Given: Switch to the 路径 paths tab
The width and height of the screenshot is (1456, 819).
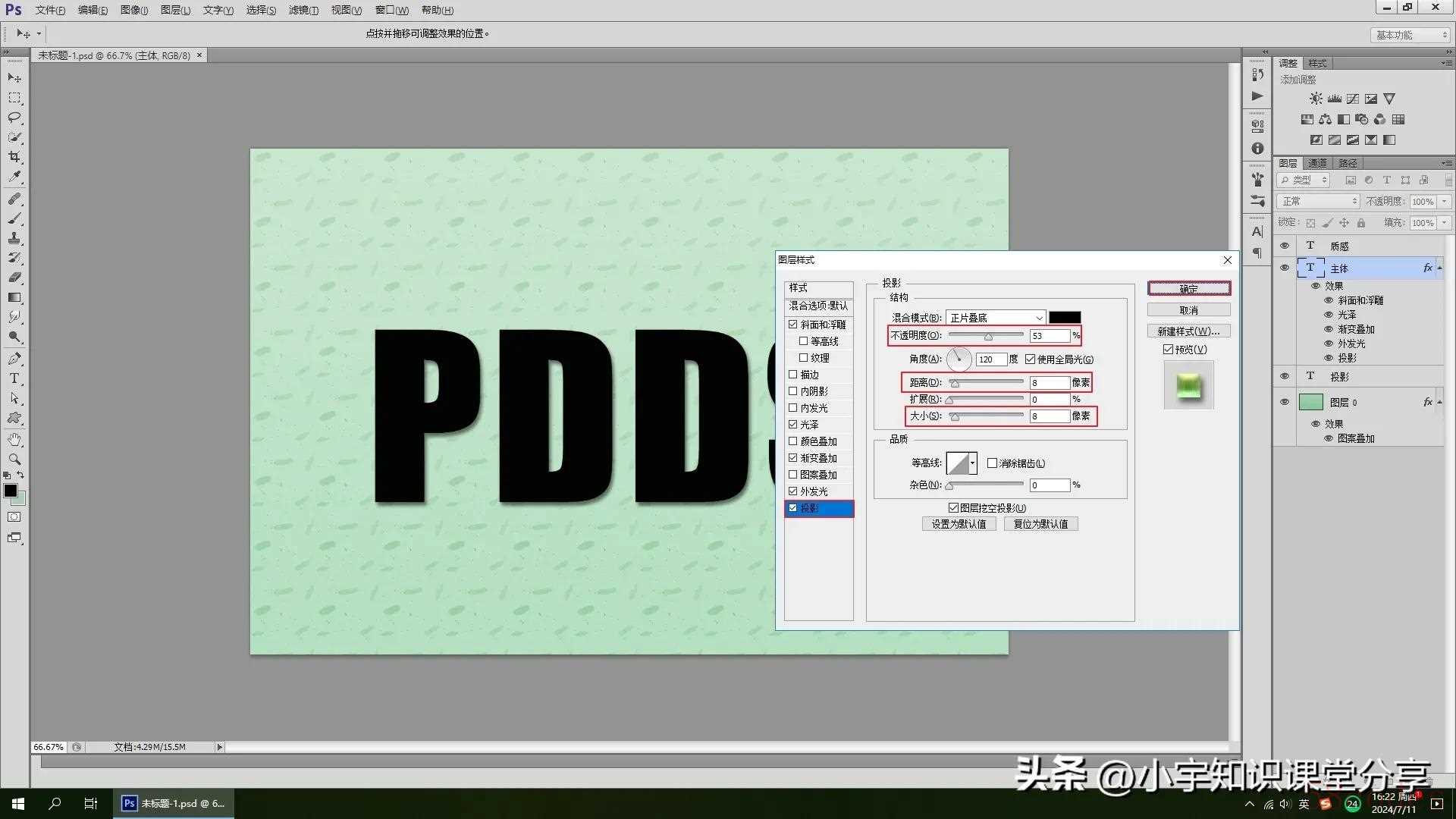Looking at the screenshot, I should pyautogui.click(x=1348, y=163).
